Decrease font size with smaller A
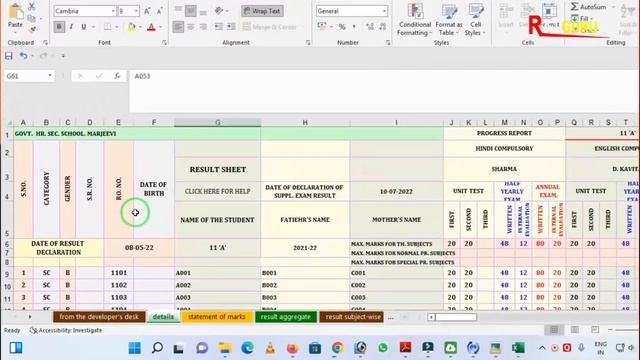640x360 pixels. (x=160, y=11)
